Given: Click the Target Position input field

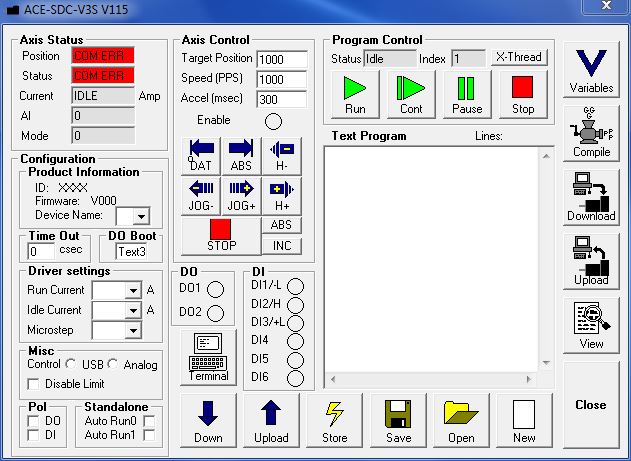Looking at the screenshot, I should coord(281,59).
